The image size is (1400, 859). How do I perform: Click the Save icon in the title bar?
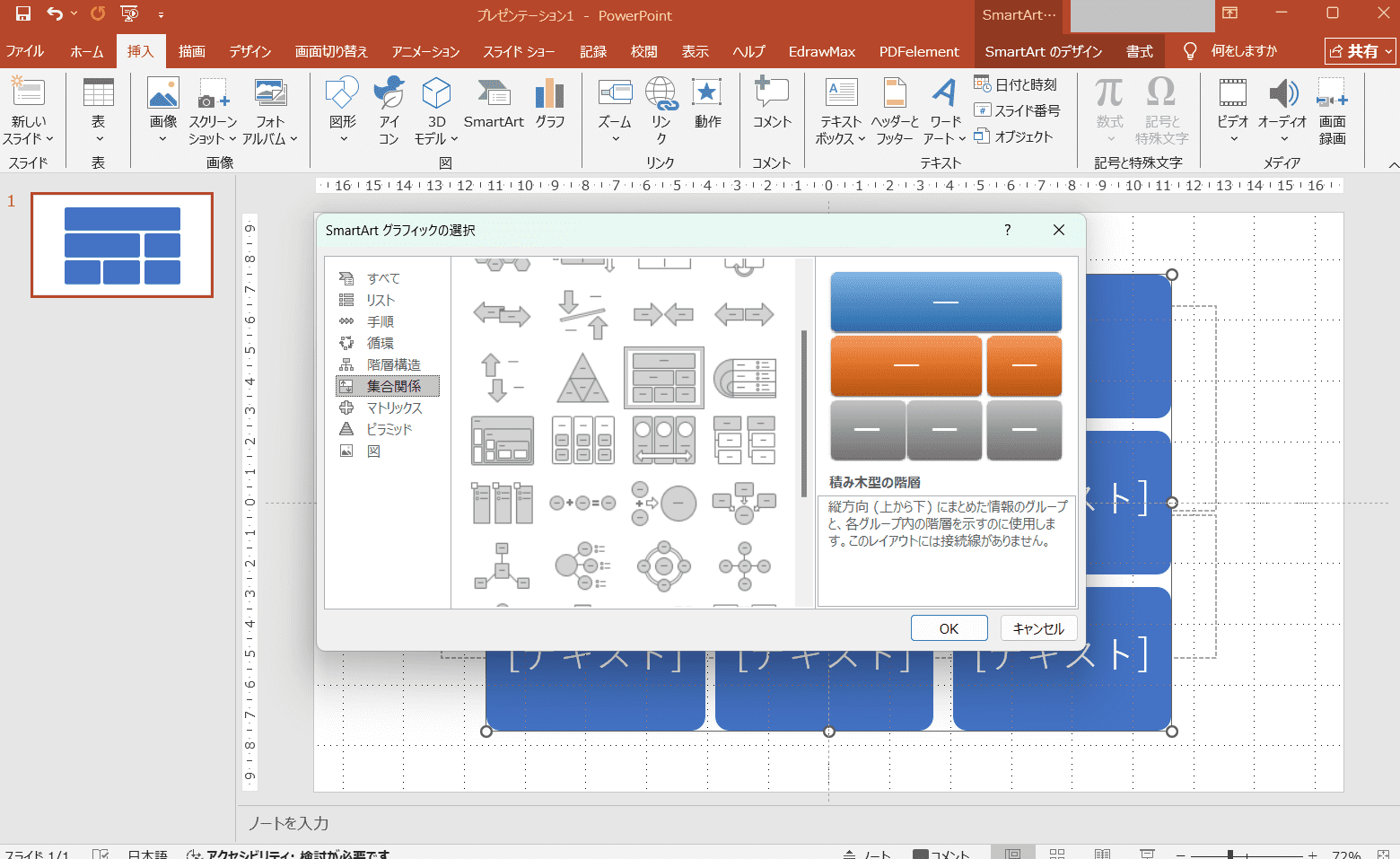tap(23, 14)
